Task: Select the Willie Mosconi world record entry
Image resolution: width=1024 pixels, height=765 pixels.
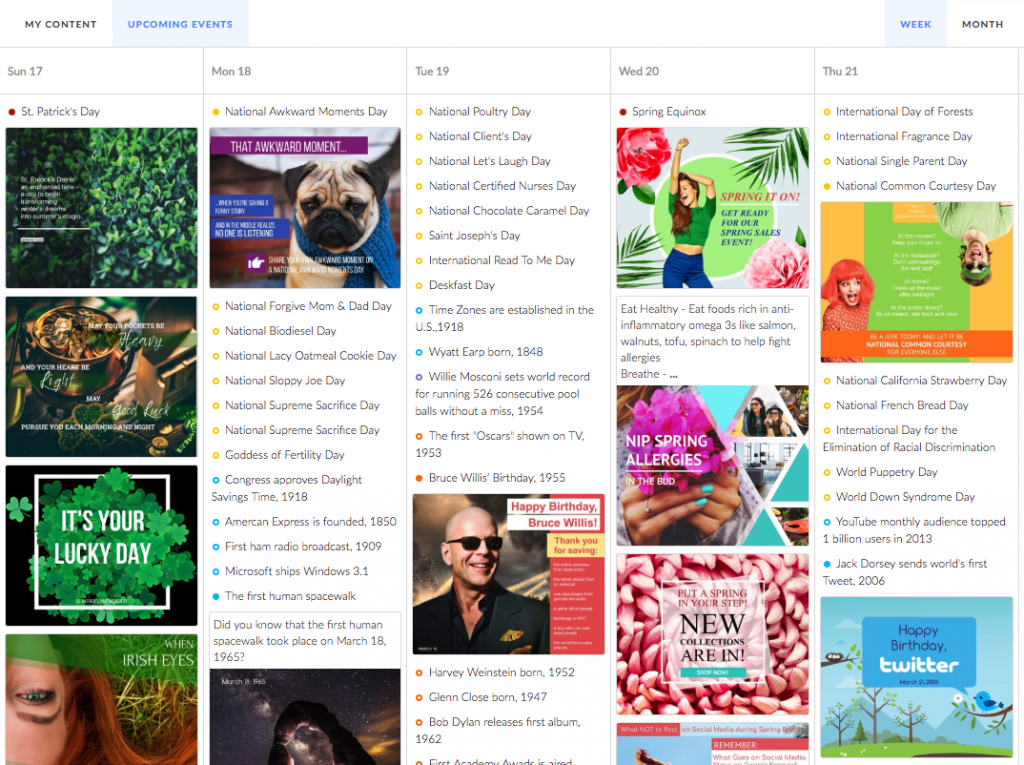Action: point(503,394)
